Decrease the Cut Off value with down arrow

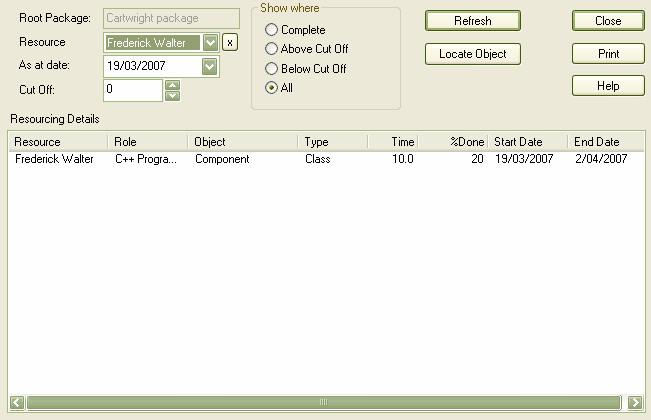click(x=172, y=96)
